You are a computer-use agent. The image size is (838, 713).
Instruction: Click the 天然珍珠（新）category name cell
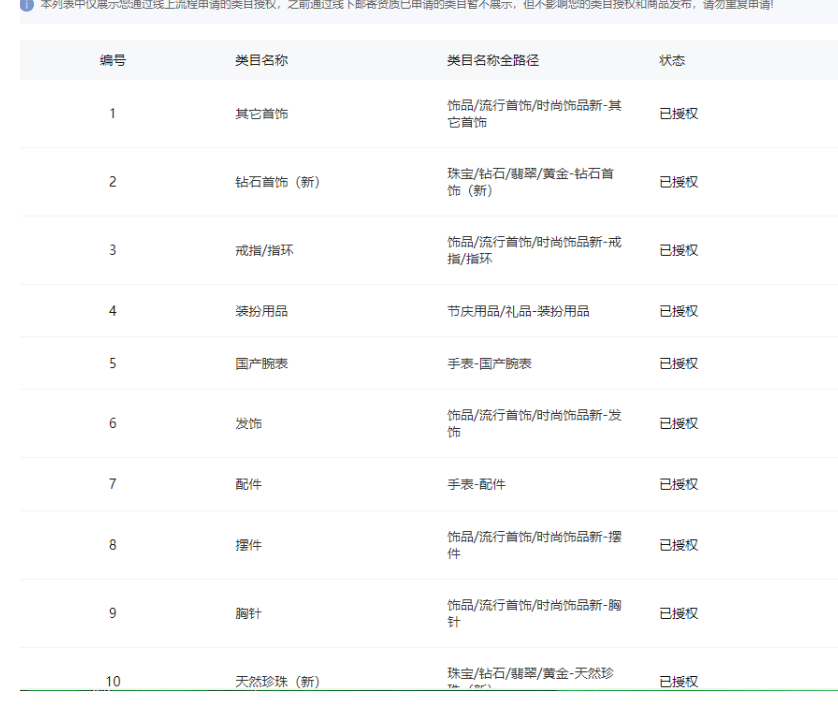pos(277,682)
